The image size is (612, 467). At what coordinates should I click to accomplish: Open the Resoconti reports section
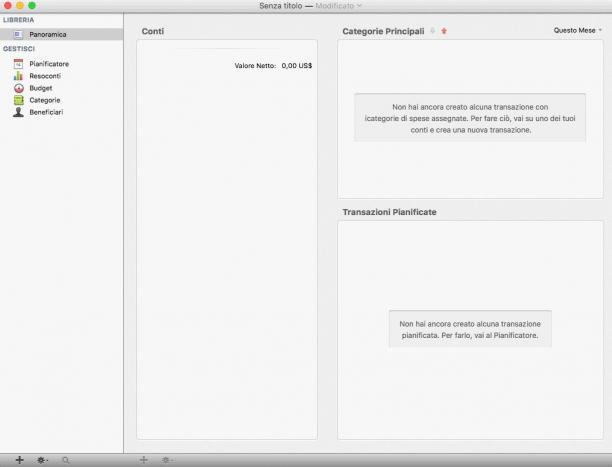45,76
